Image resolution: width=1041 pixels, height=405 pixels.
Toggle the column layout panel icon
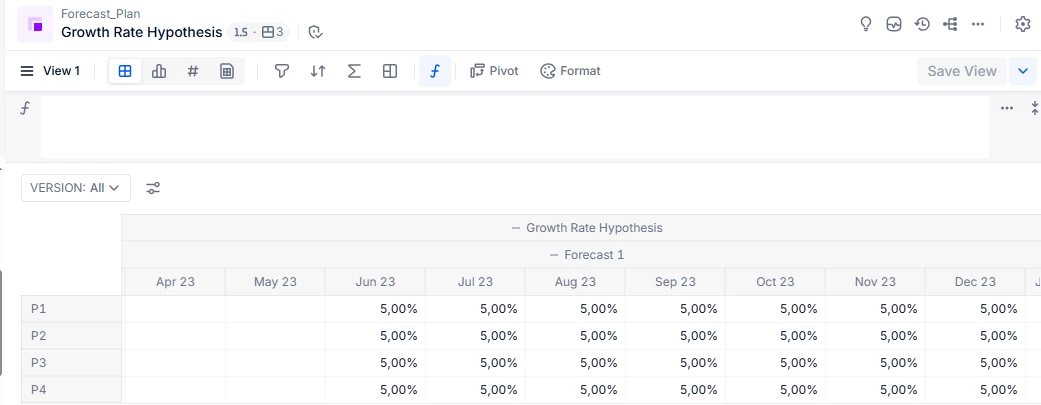(390, 71)
